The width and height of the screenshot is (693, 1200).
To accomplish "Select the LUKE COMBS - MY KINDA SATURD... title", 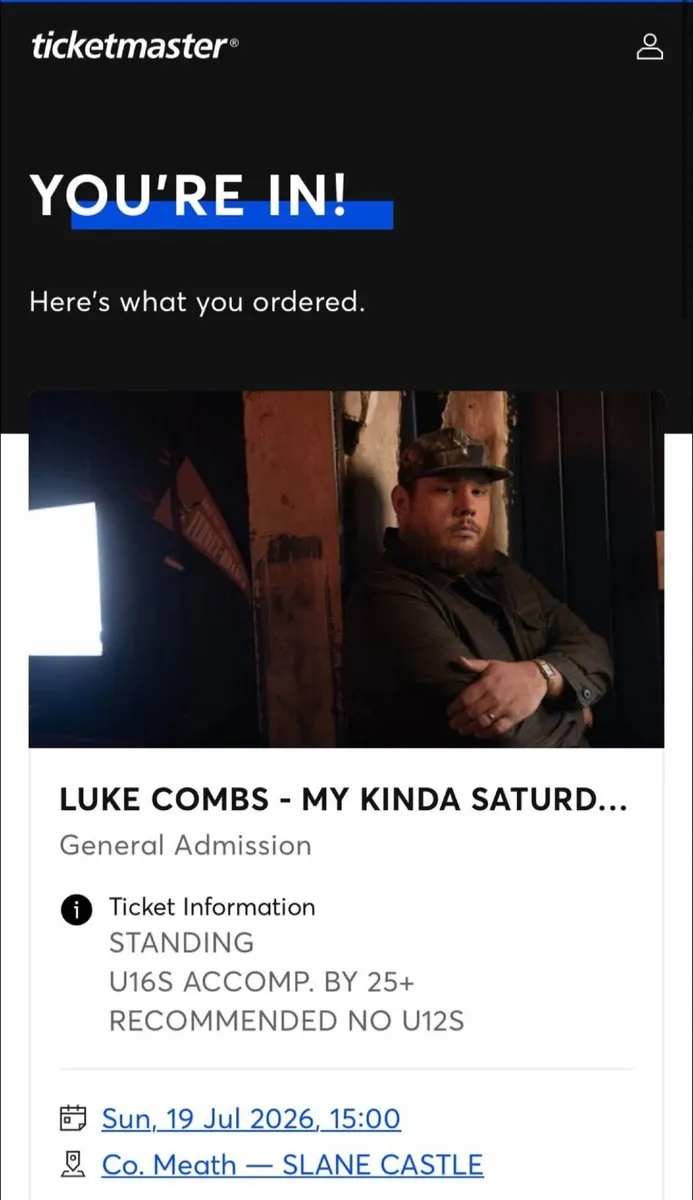I will [344, 799].
